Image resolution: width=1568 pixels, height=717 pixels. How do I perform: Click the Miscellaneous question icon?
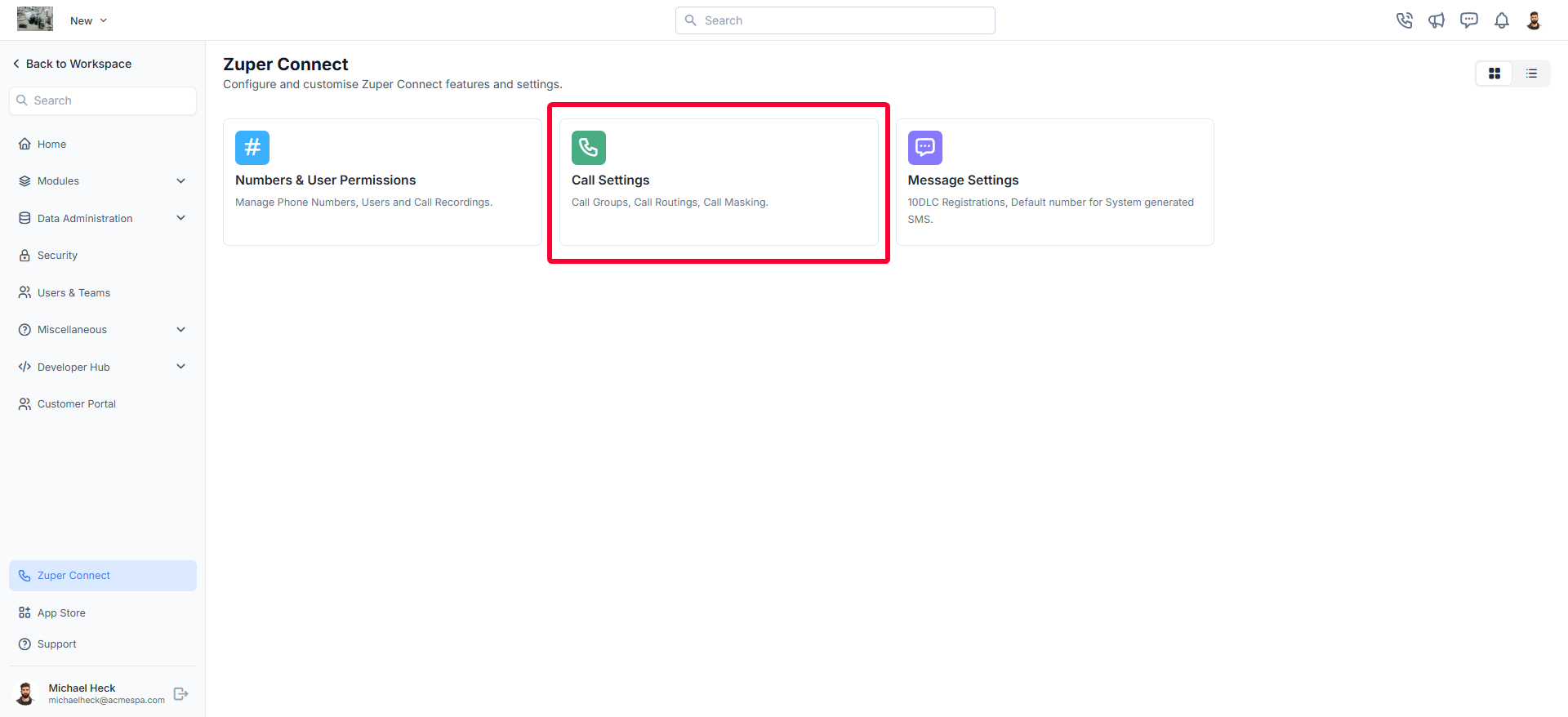point(24,330)
